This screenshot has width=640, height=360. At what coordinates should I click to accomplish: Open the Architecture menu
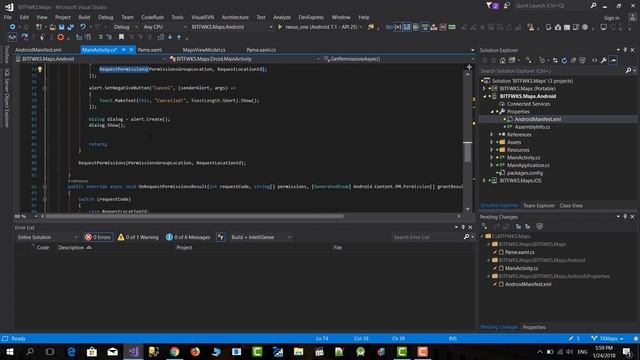pyautogui.click(x=235, y=17)
